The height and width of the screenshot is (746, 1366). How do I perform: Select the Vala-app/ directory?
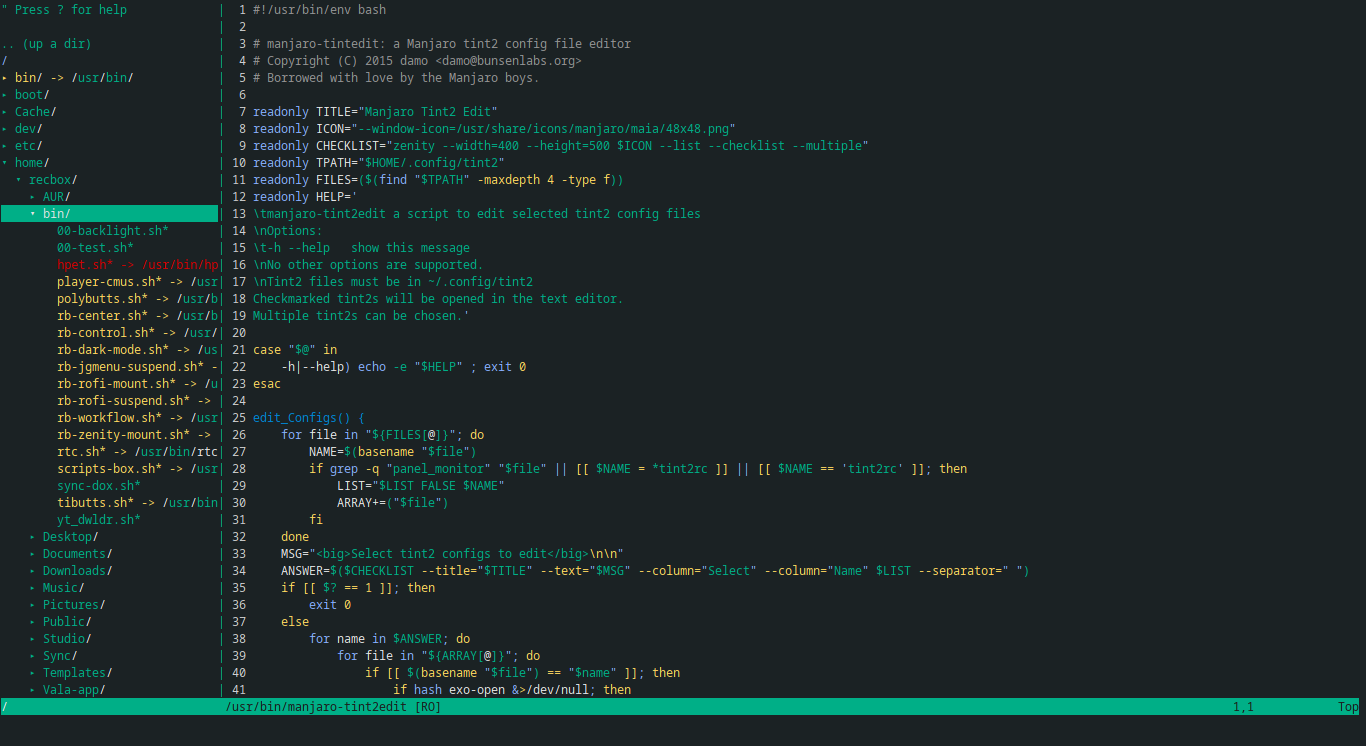click(73, 690)
